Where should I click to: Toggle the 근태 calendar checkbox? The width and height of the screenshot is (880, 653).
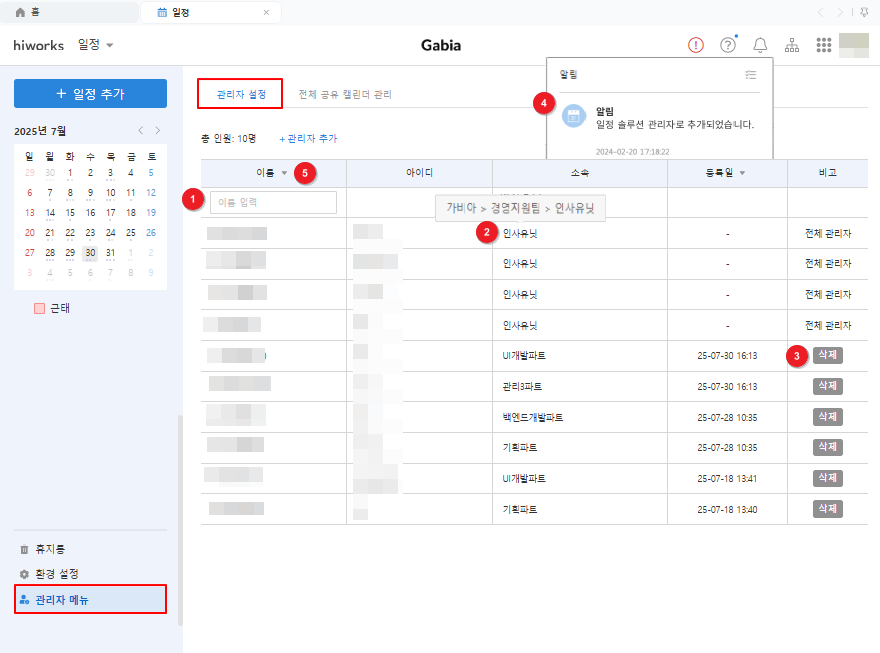40,308
